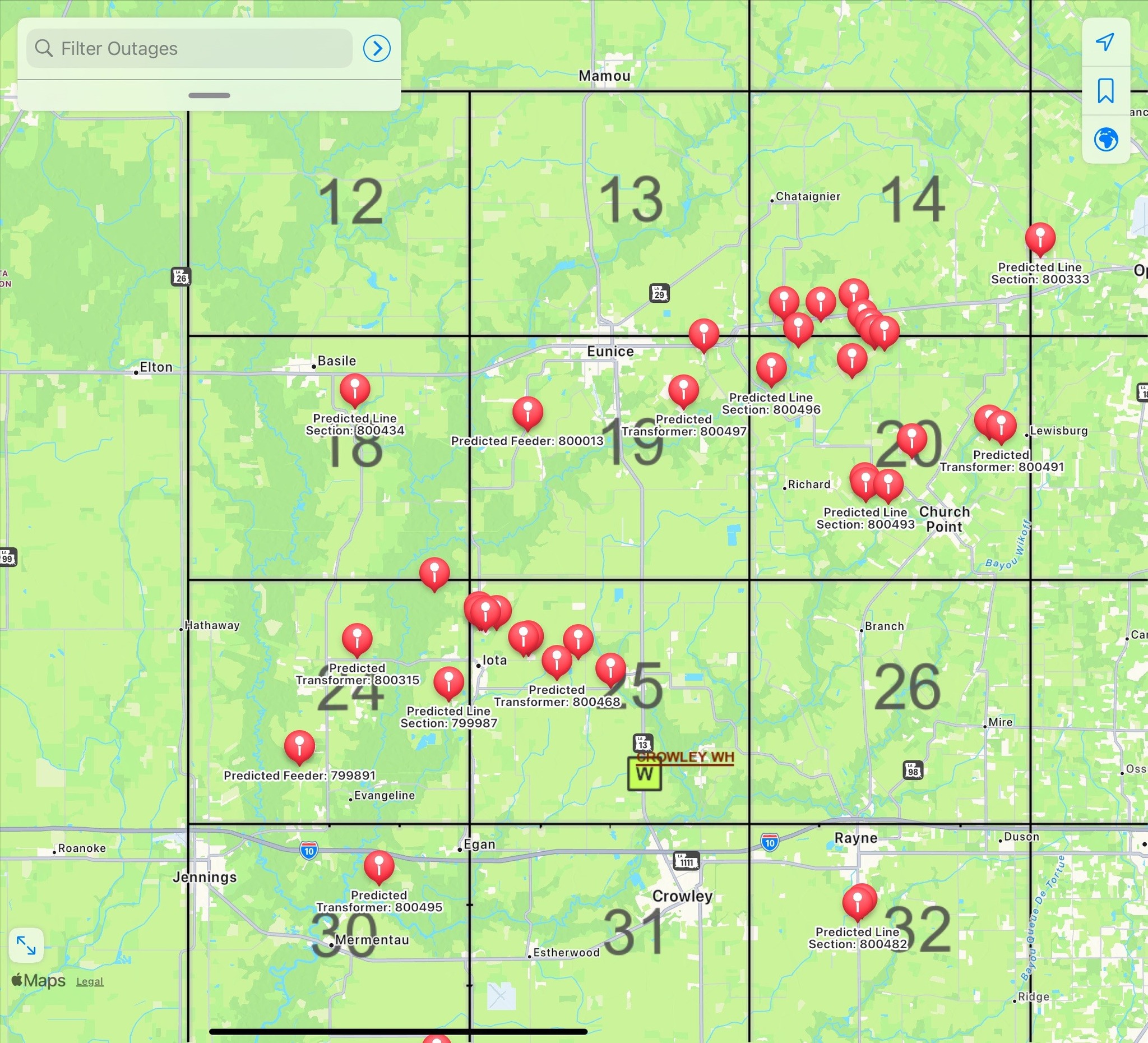The width and height of the screenshot is (1148, 1043).
Task: Select pin for Predicted Transformer 800315
Action: [x=357, y=639]
